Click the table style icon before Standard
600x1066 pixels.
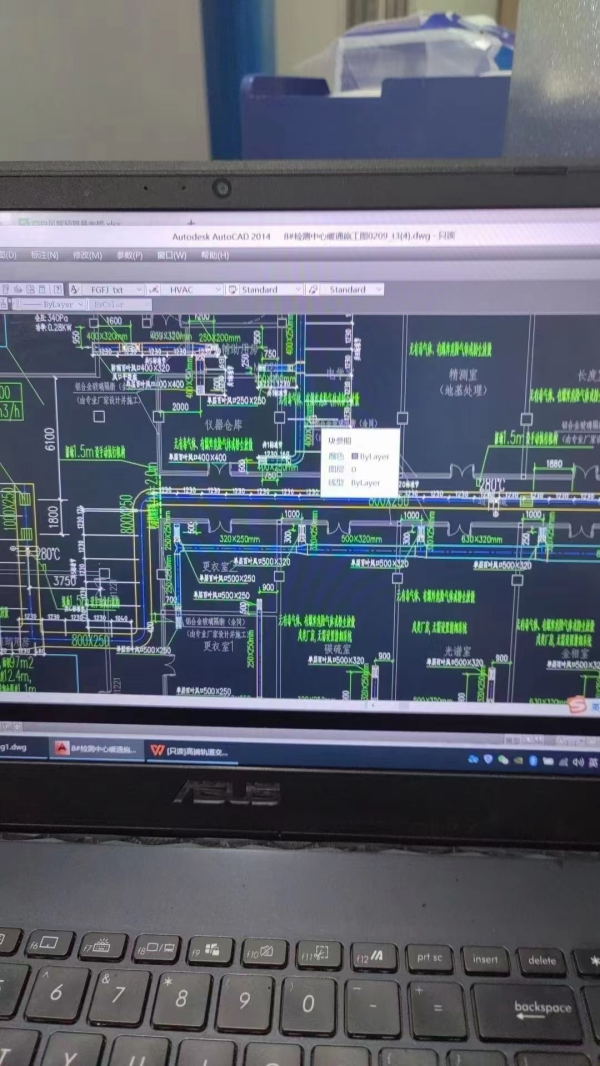click(x=231, y=289)
